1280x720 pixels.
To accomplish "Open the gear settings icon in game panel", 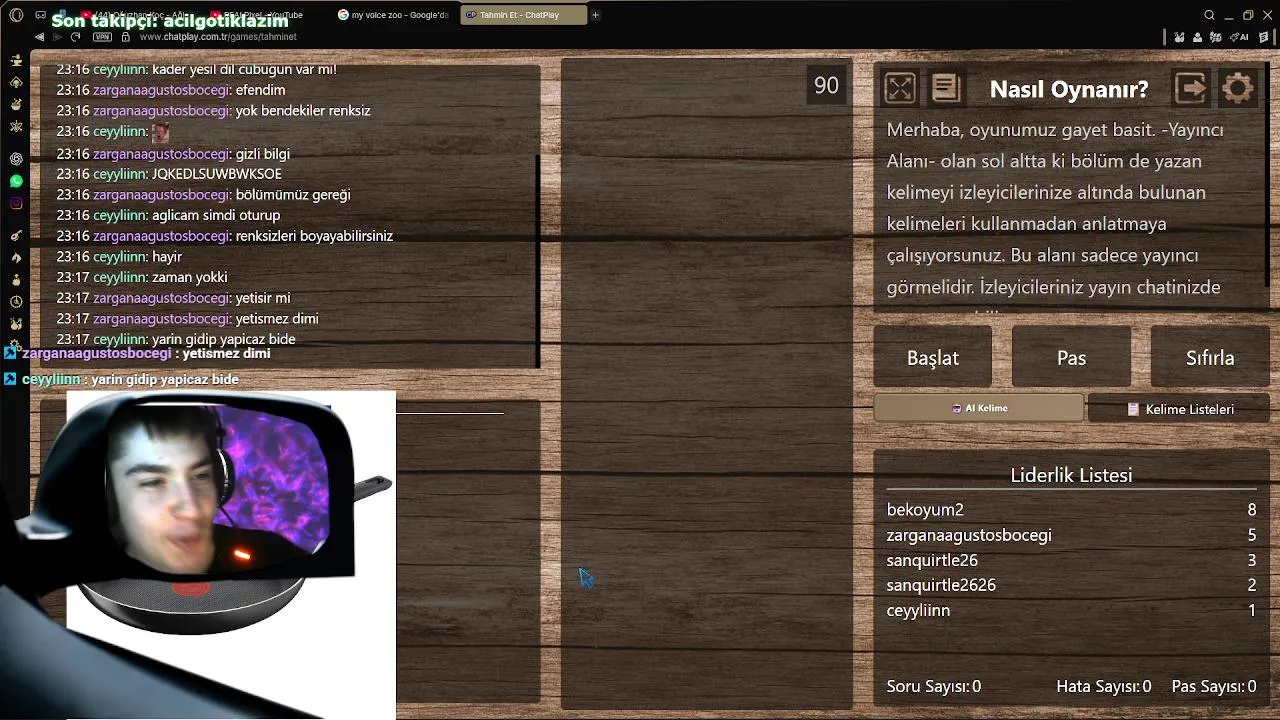I will pos(1237,89).
